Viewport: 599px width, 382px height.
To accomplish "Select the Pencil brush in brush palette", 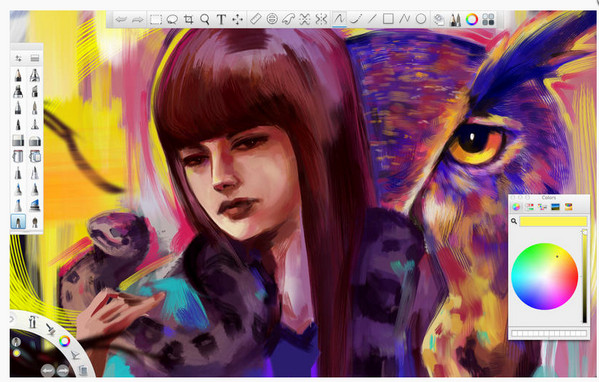I will pyautogui.click(x=18, y=75).
